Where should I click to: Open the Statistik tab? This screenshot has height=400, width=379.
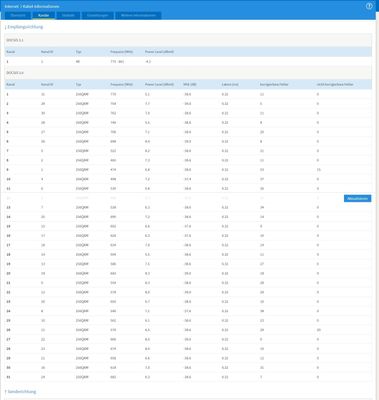68,15
